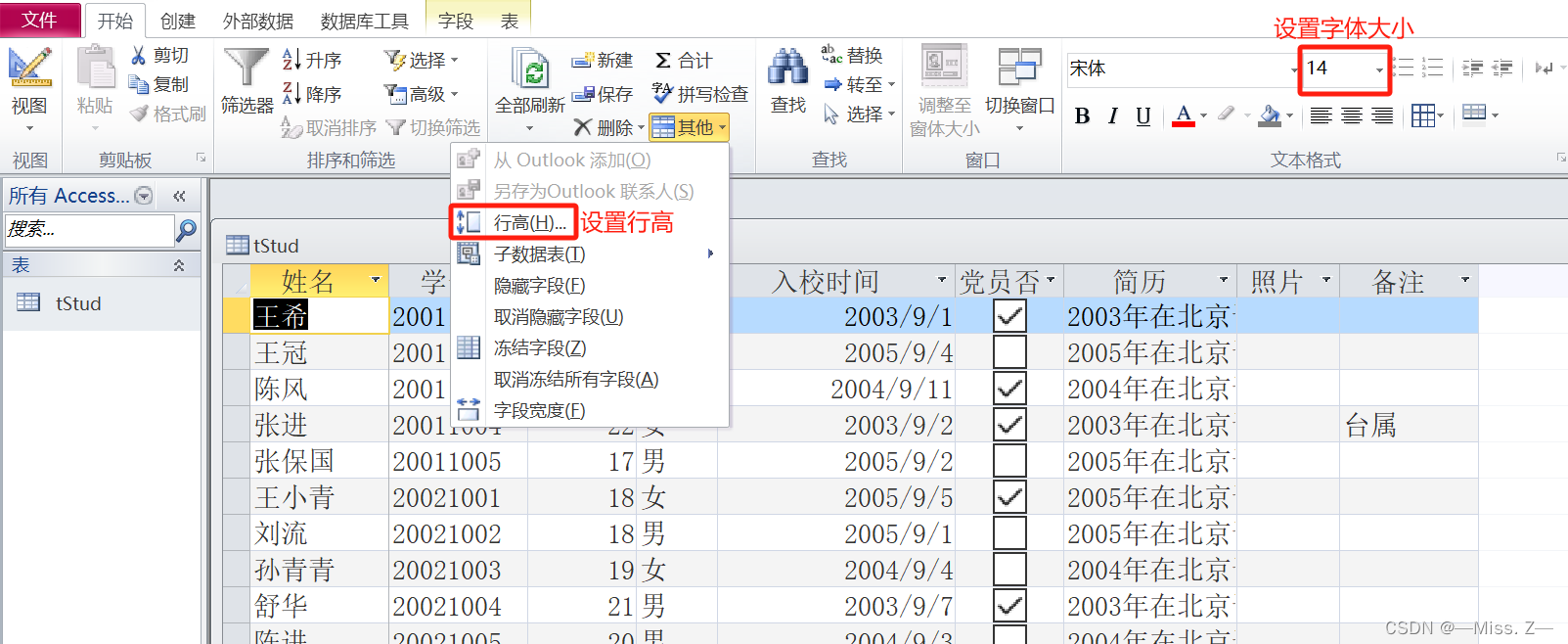Switch to 数据库工具 ribbon tab
The width and height of the screenshot is (1568, 644).
364,21
